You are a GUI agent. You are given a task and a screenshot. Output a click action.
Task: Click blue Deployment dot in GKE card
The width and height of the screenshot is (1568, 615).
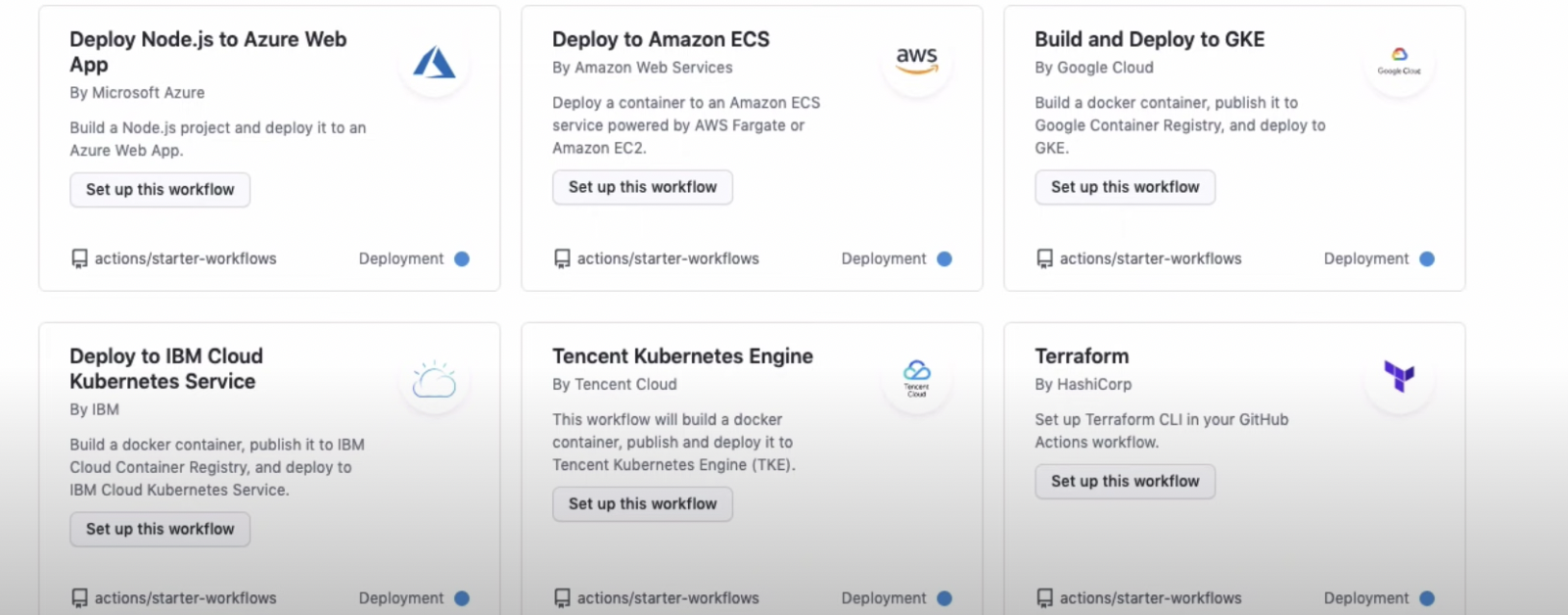(x=1427, y=259)
